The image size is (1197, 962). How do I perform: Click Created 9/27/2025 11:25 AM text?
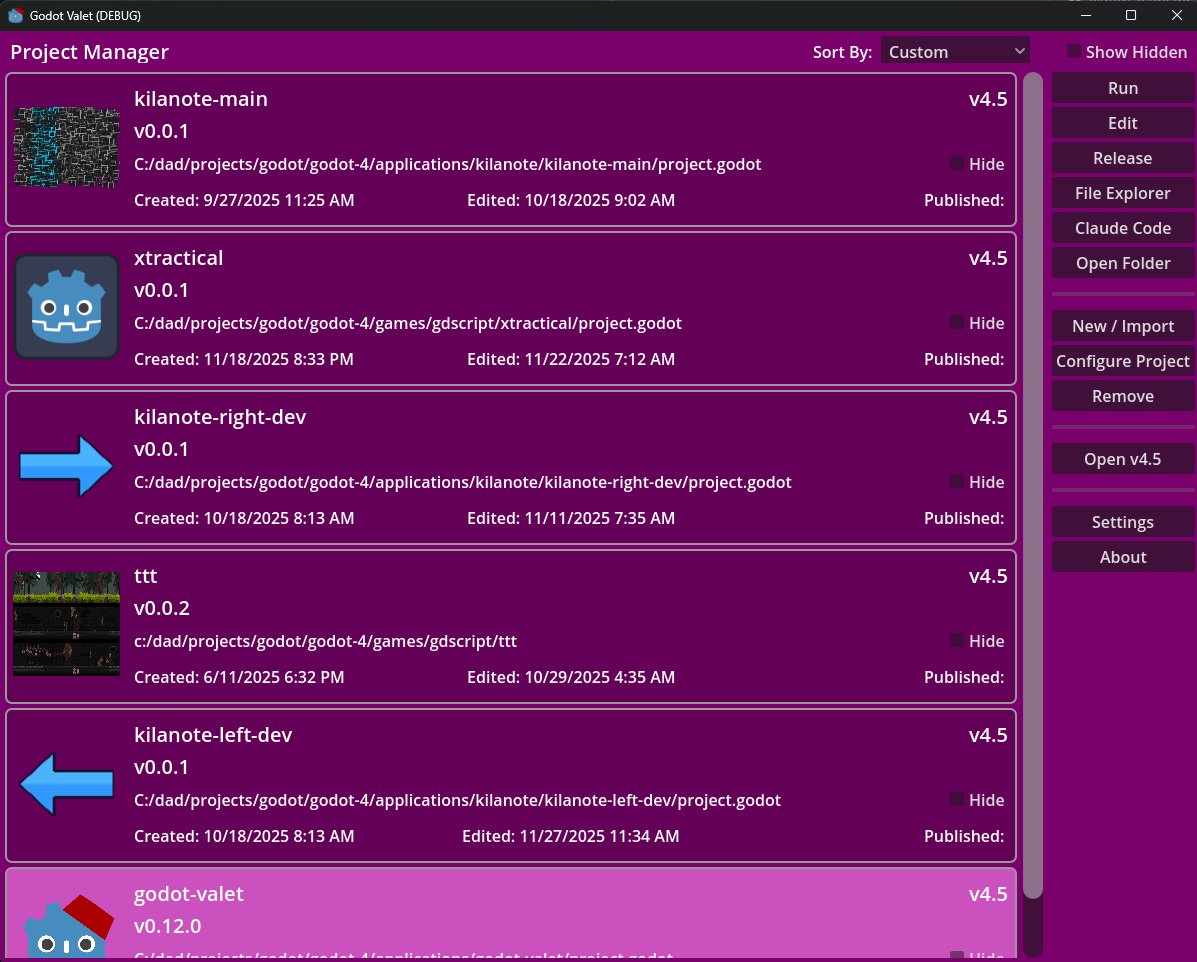[244, 200]
